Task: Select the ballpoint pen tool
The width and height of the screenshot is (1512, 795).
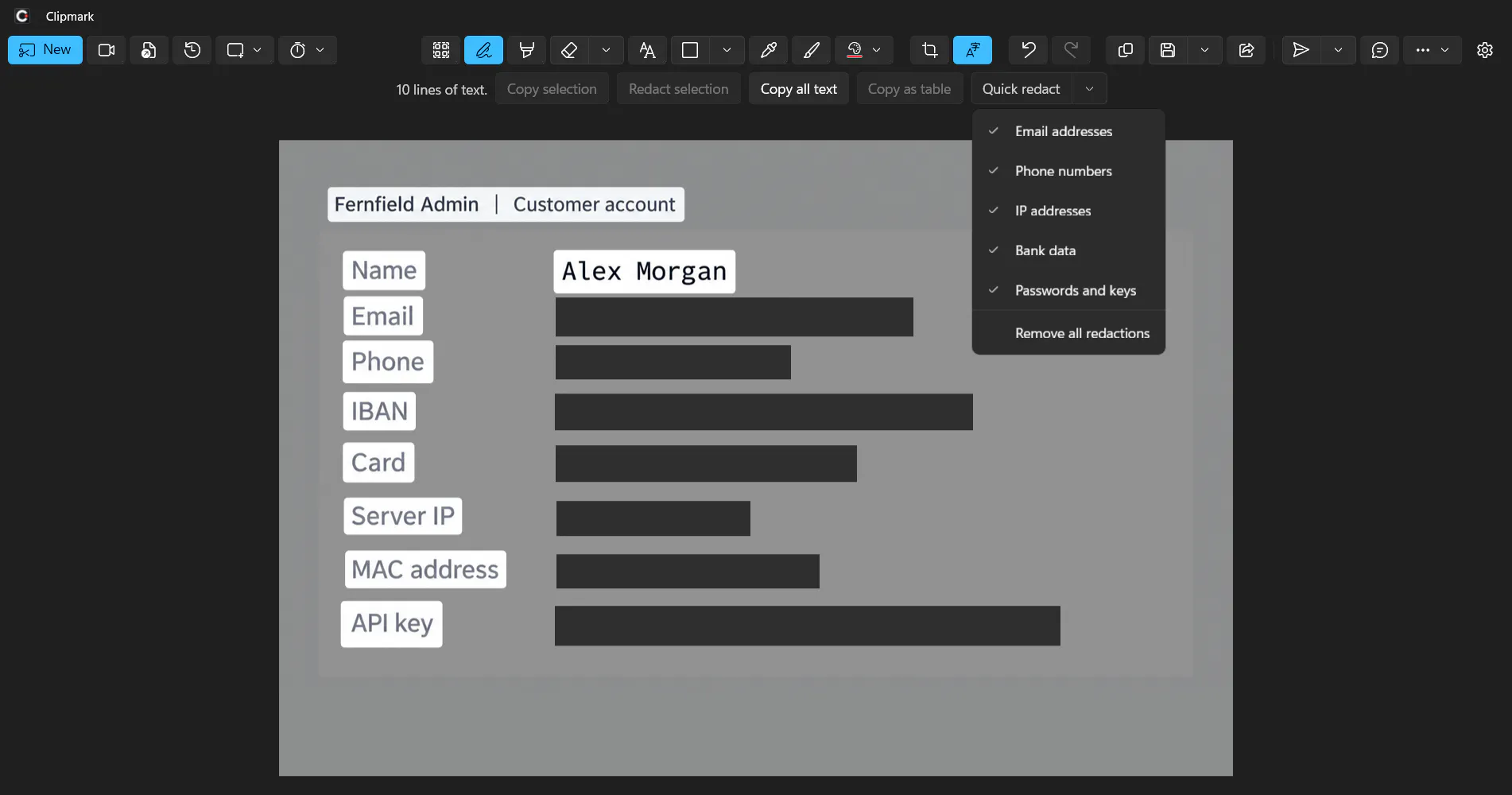Action: coord(483,50)
